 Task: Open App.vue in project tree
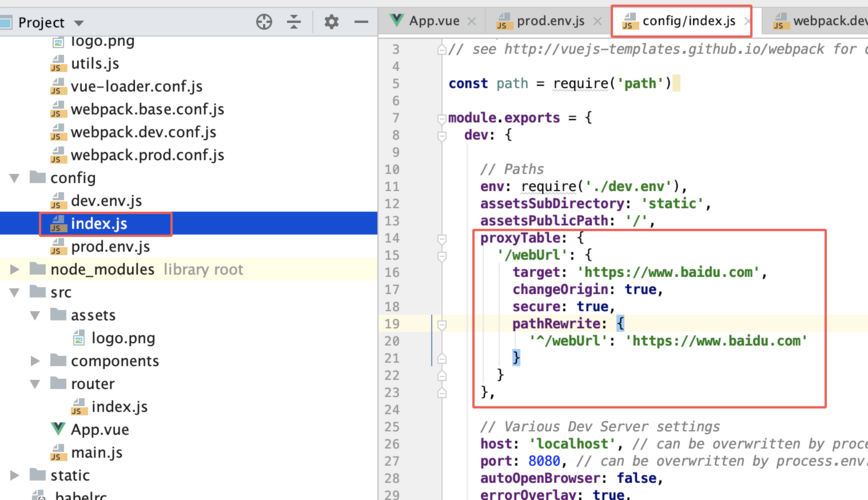click(x=100, y=430)
